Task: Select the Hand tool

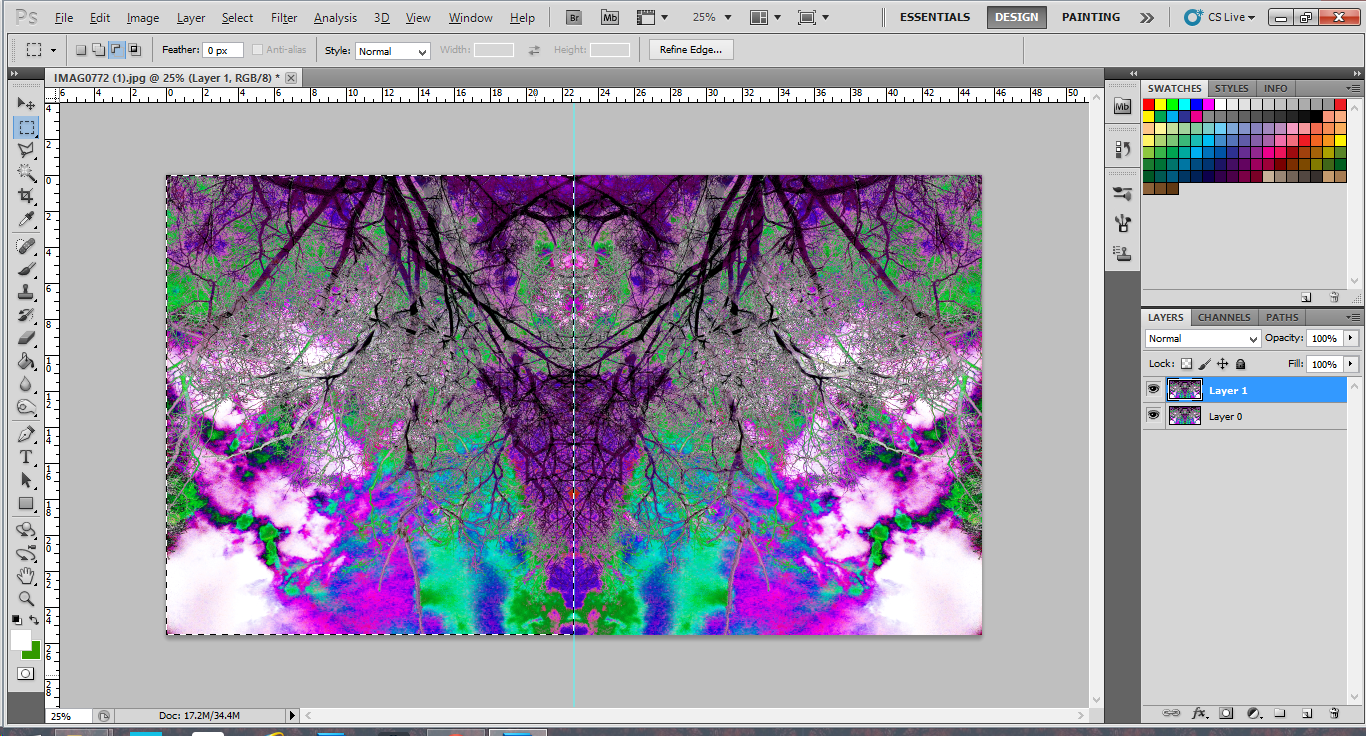Action: 26,576
